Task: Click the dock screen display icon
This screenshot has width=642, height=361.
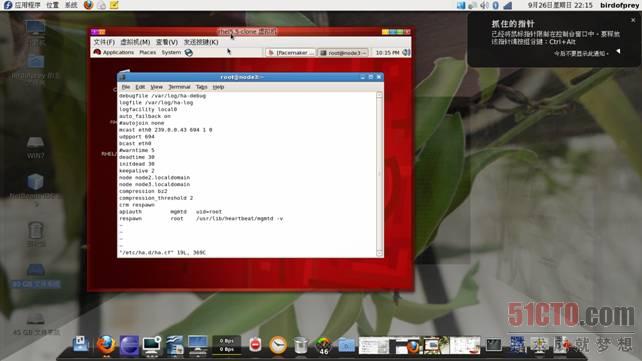Action: (198, 345)
